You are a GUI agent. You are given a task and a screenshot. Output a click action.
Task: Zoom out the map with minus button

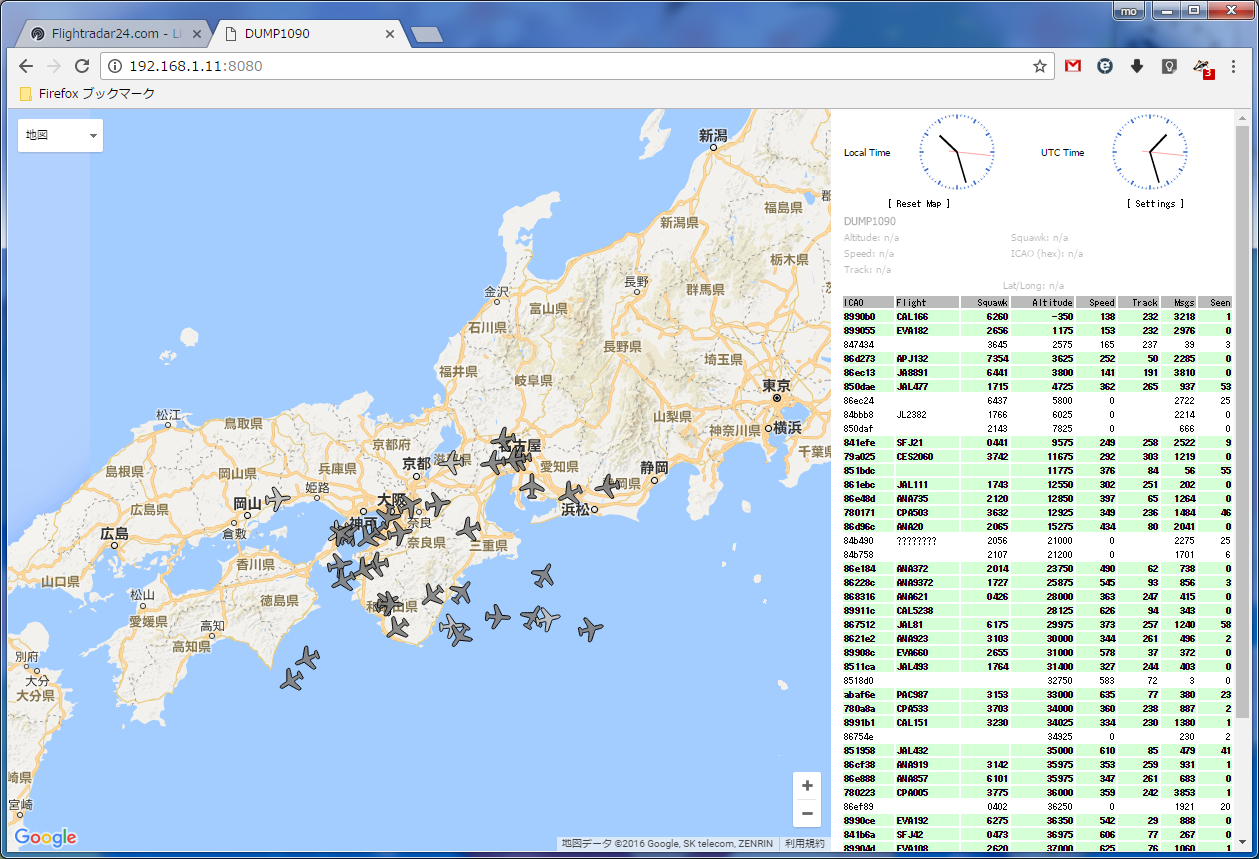[807, 813]
